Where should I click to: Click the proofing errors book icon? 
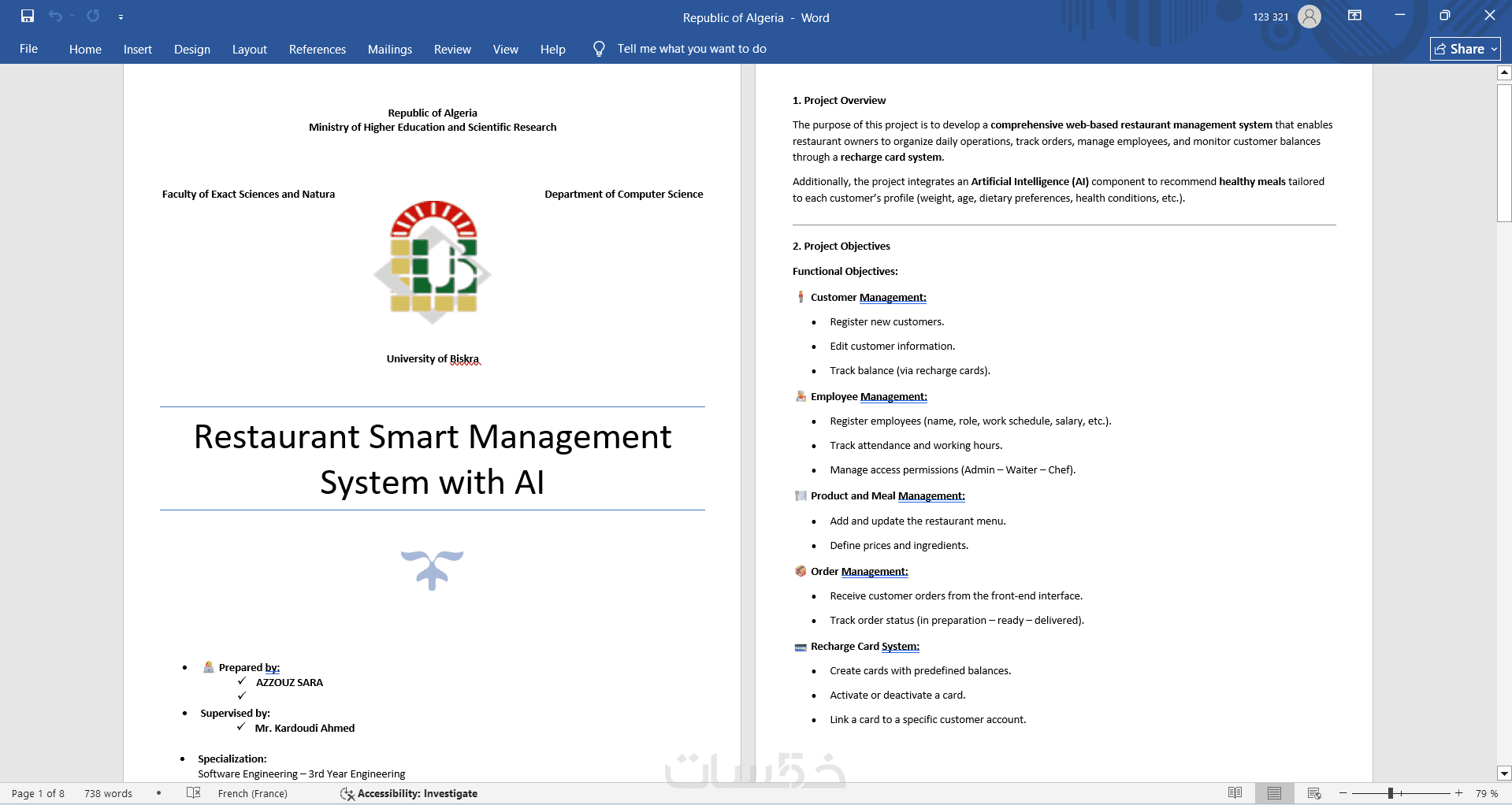[x=194, y=793]
